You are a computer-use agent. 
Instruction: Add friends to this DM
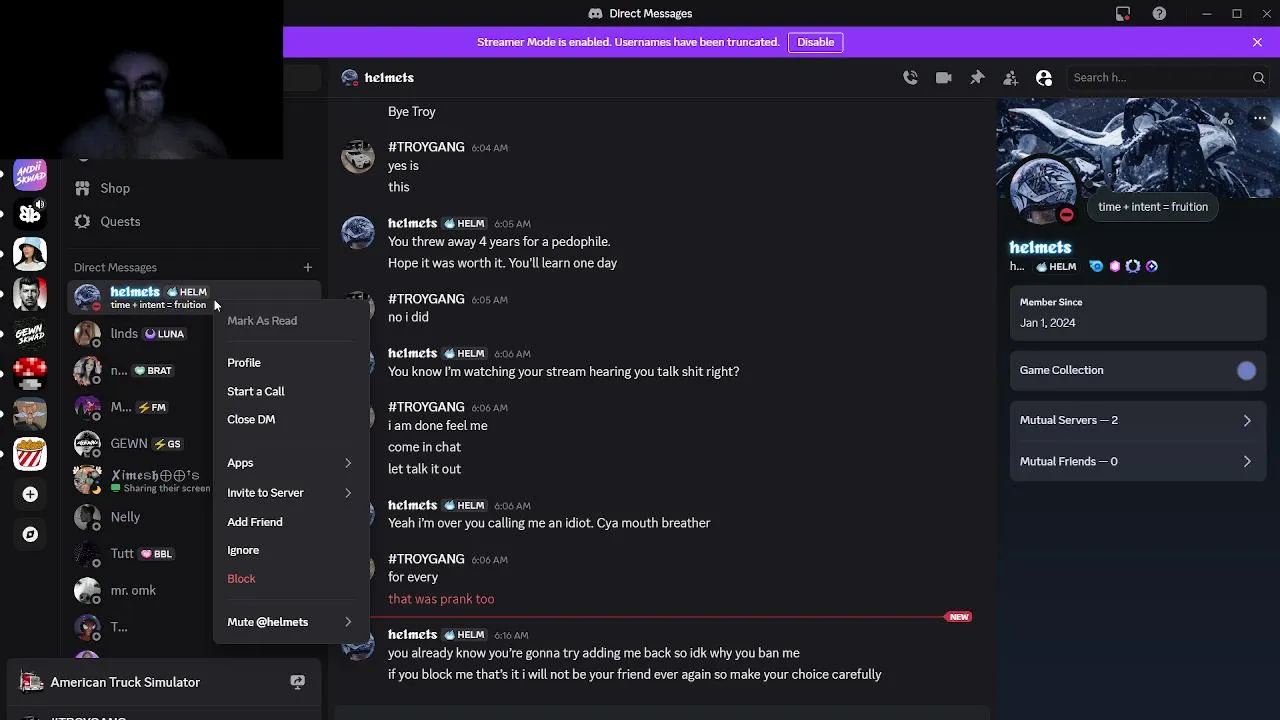coord(1010,78)
